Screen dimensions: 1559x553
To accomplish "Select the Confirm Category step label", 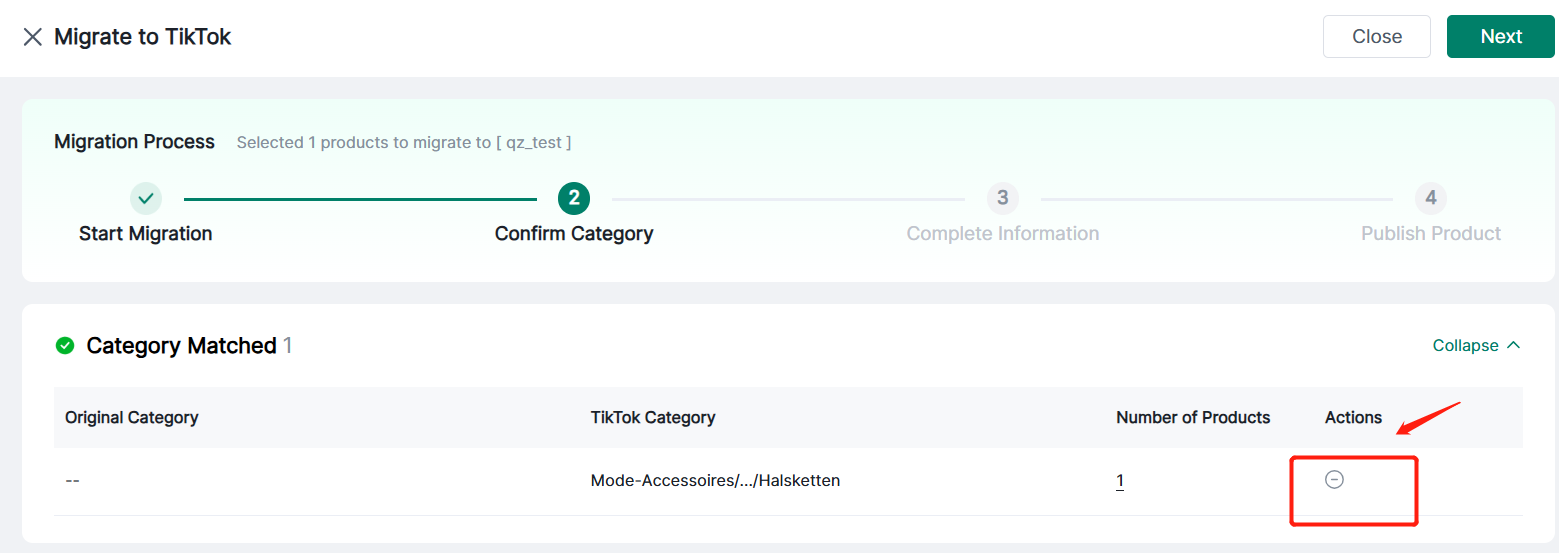I will 574,234.
